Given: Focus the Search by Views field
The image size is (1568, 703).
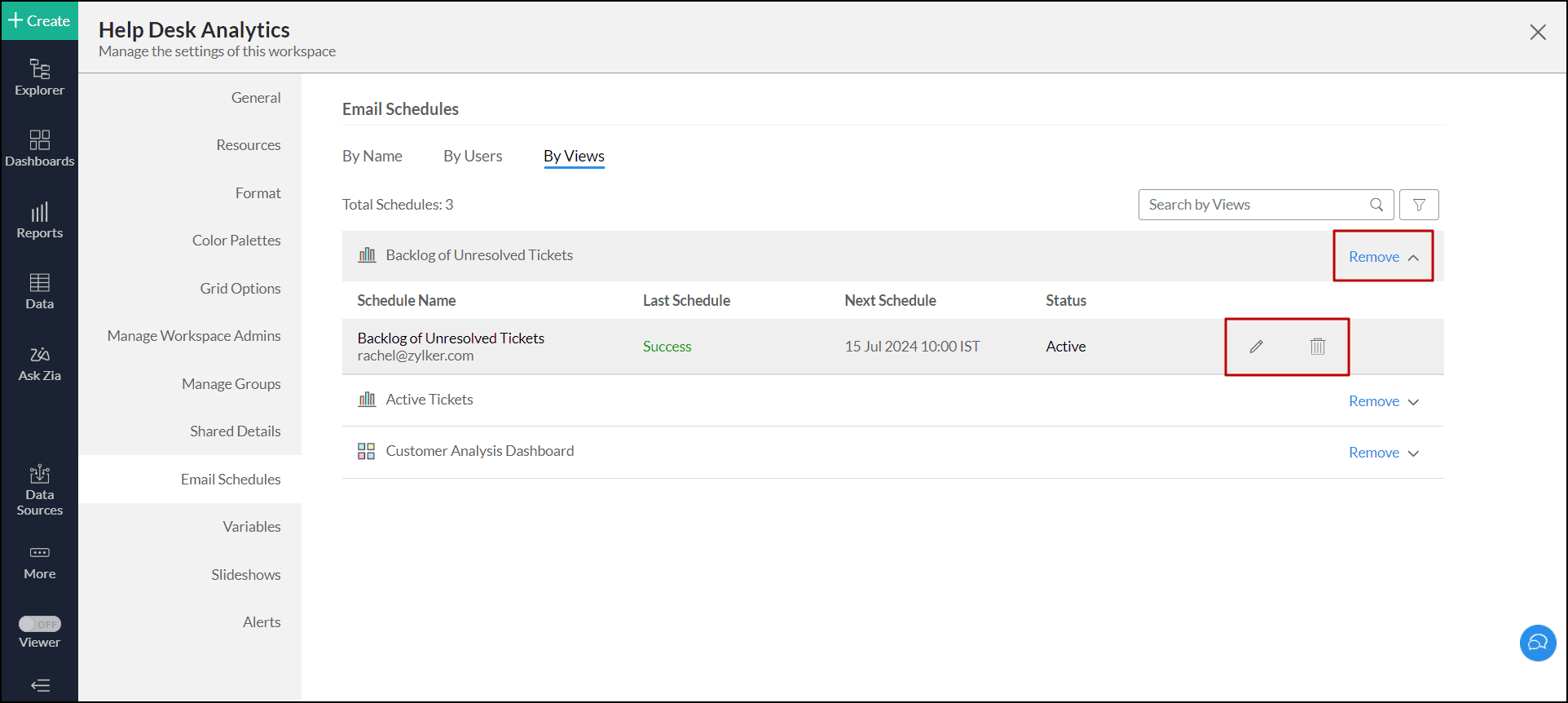Looking at the screenshot, I should [x=1252, y=205].
